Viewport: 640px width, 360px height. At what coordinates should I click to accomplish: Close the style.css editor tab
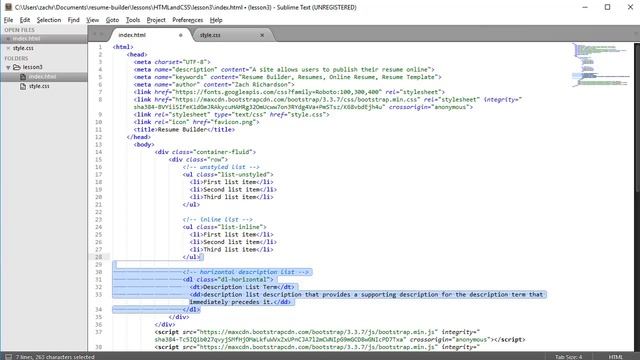pyautogui.click(x=262, y=35)
